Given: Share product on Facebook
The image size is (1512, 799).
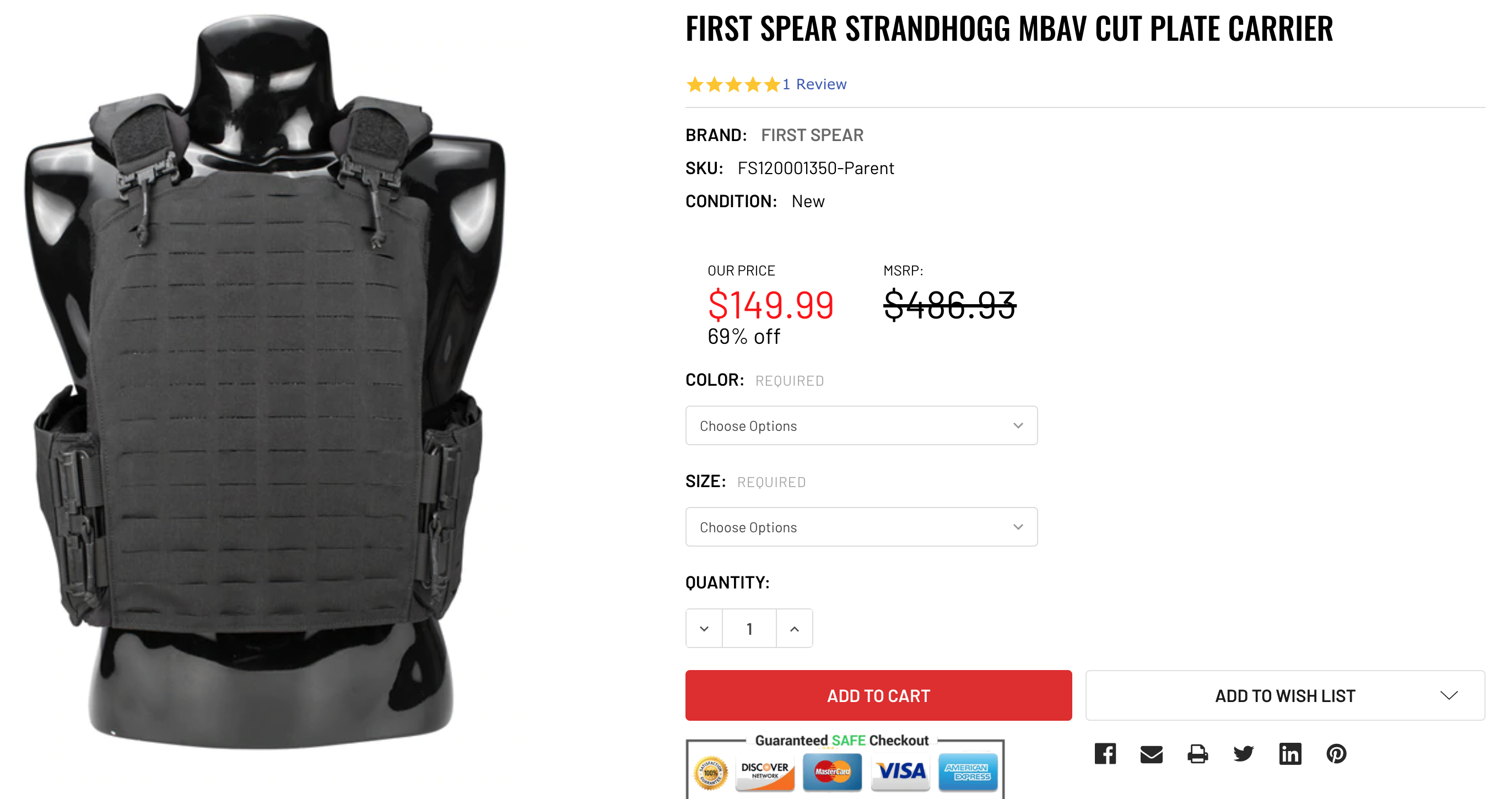Looking at the screenshot, I should (x=1105, y=753).
